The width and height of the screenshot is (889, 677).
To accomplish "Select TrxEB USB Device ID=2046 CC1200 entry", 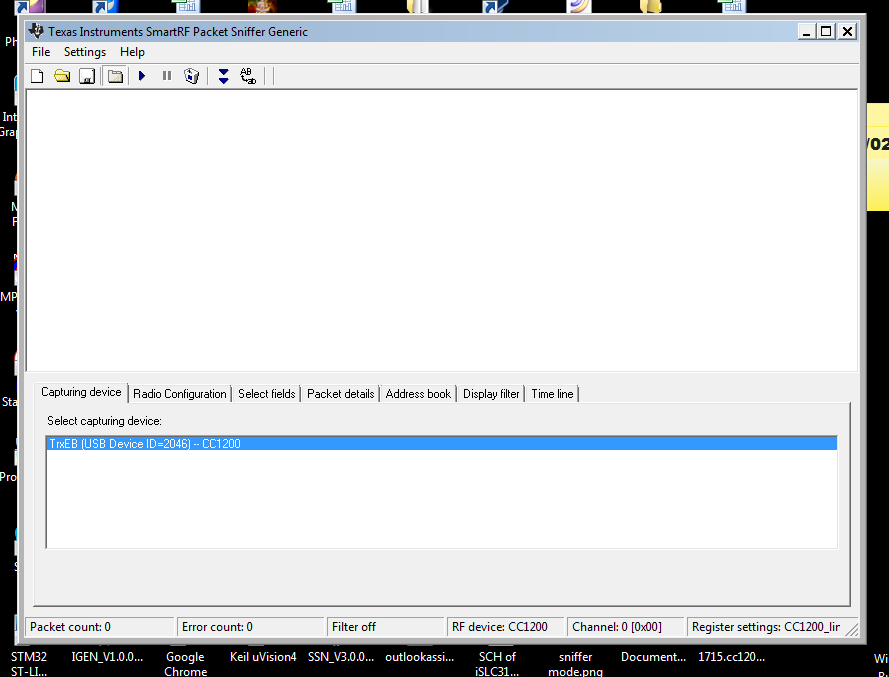I will pos(442,443).
